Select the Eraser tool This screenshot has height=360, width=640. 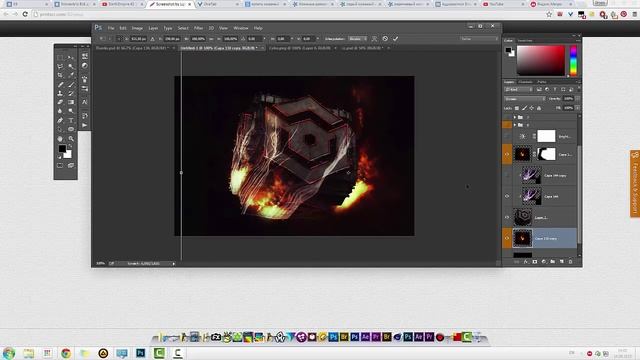pos(60,102)
